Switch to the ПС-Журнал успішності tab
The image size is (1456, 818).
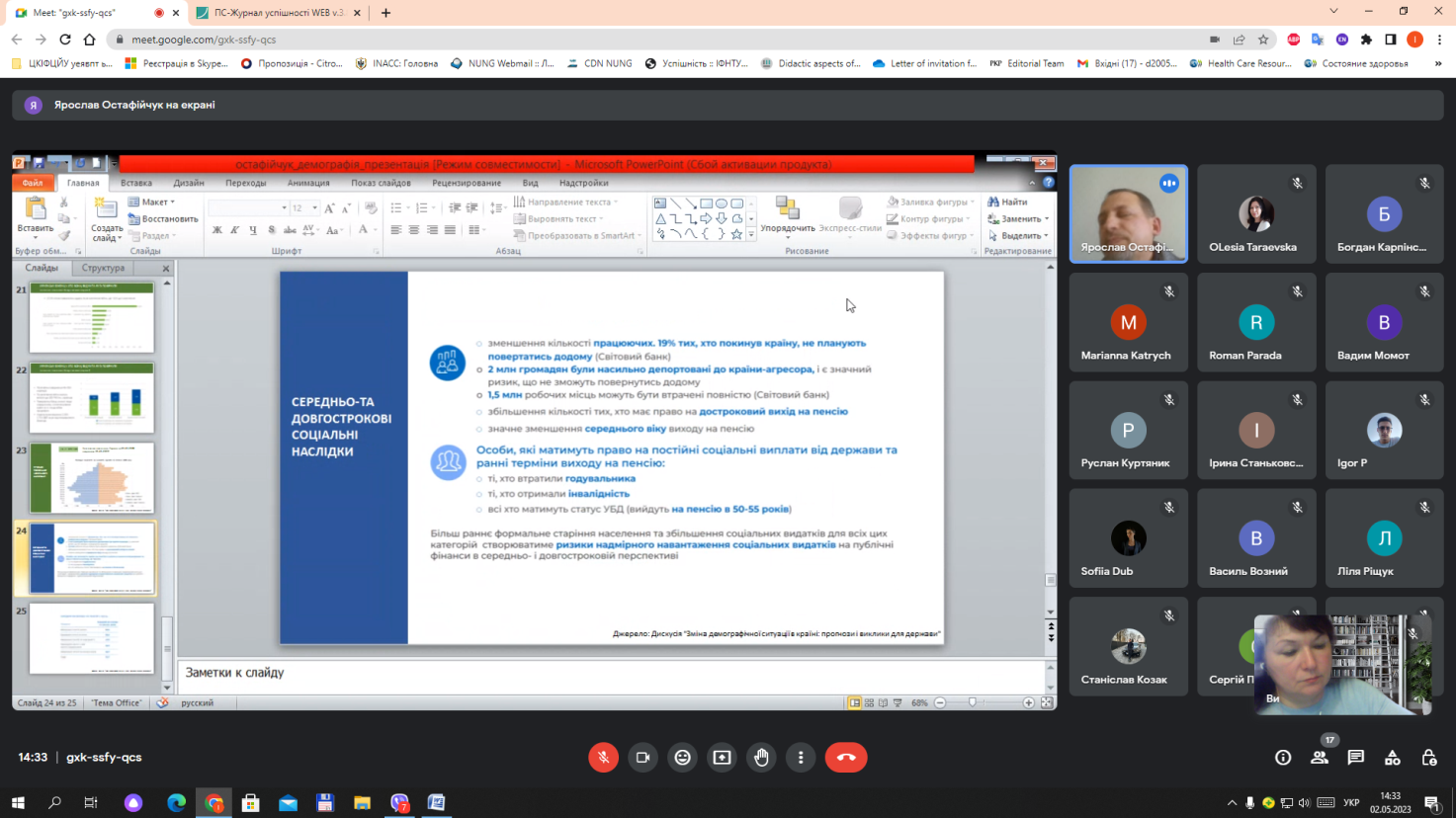pyautogui.click(x=277, y=13)
